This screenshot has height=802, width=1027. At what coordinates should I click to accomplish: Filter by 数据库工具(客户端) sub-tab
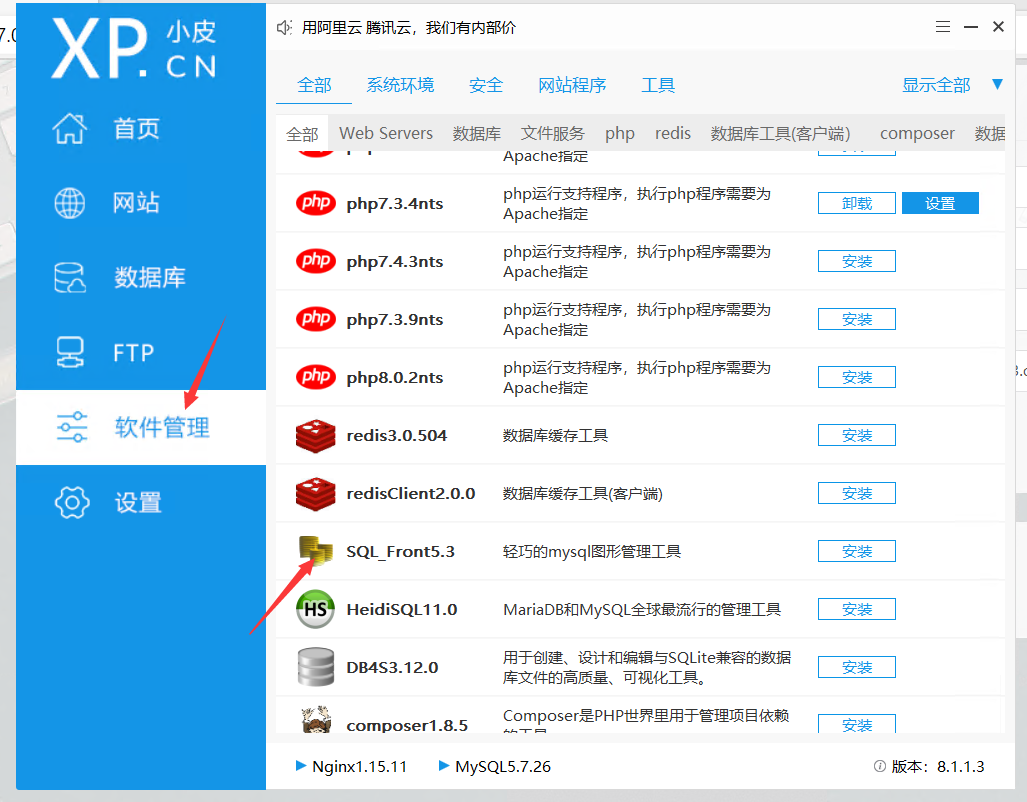point(780,134)
